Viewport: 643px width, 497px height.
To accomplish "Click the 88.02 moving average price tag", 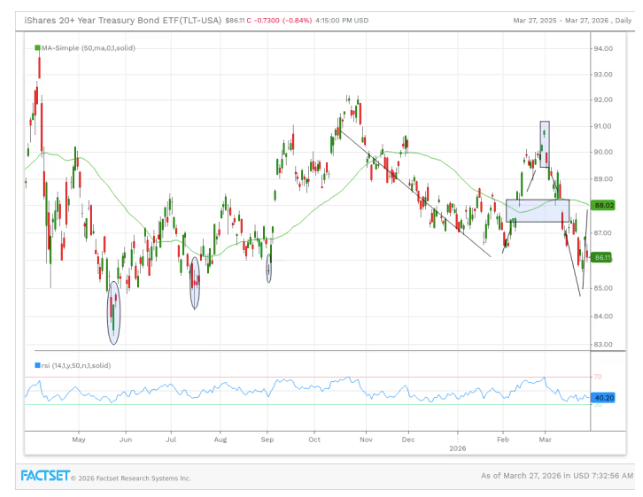I will [x=604, y=205].
